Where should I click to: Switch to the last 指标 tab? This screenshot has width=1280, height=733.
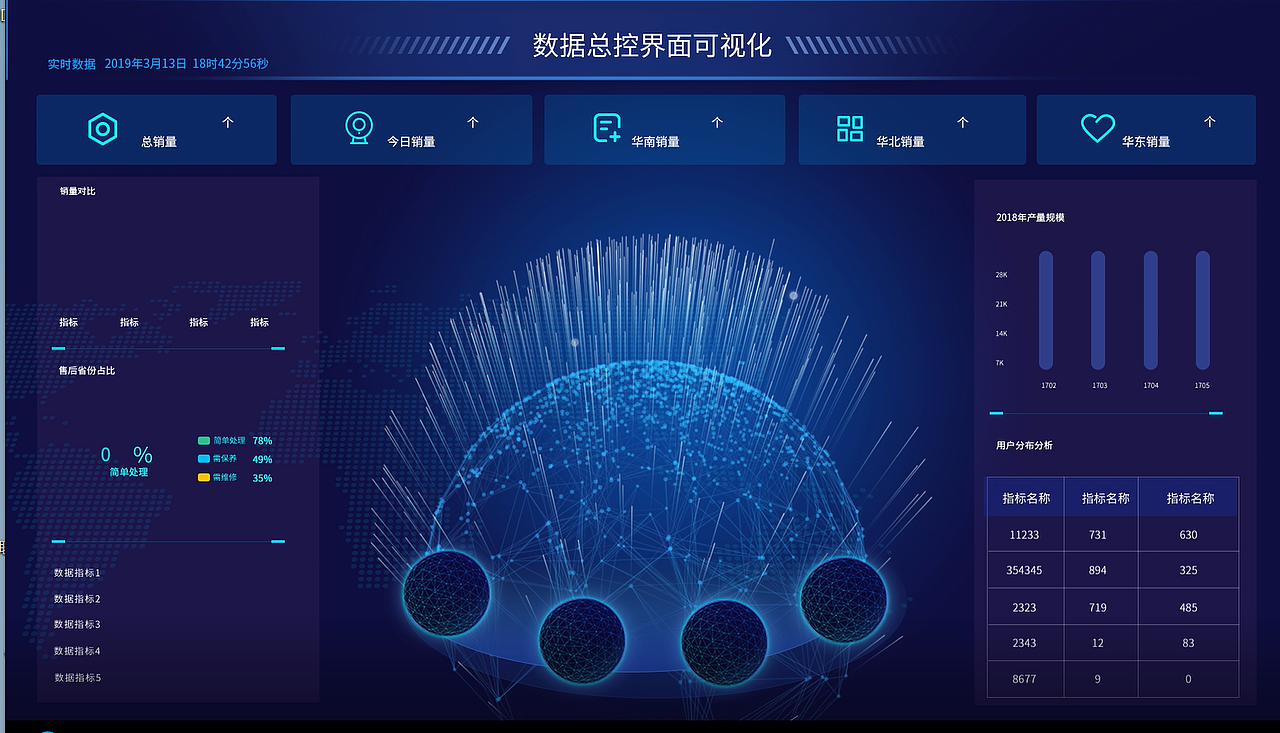pyautogui.click(x=259, y=322)
